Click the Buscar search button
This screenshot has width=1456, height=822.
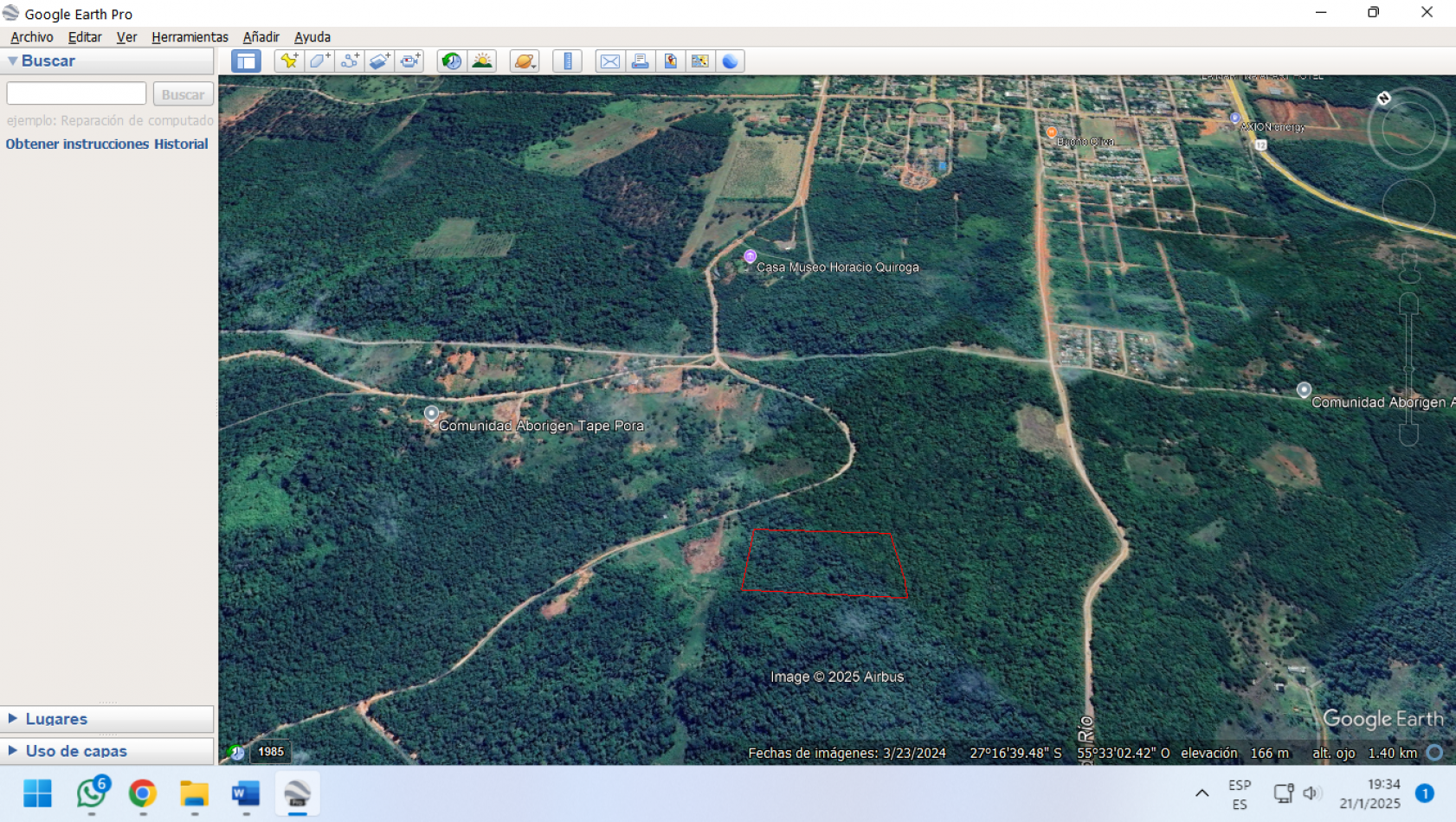183,93
